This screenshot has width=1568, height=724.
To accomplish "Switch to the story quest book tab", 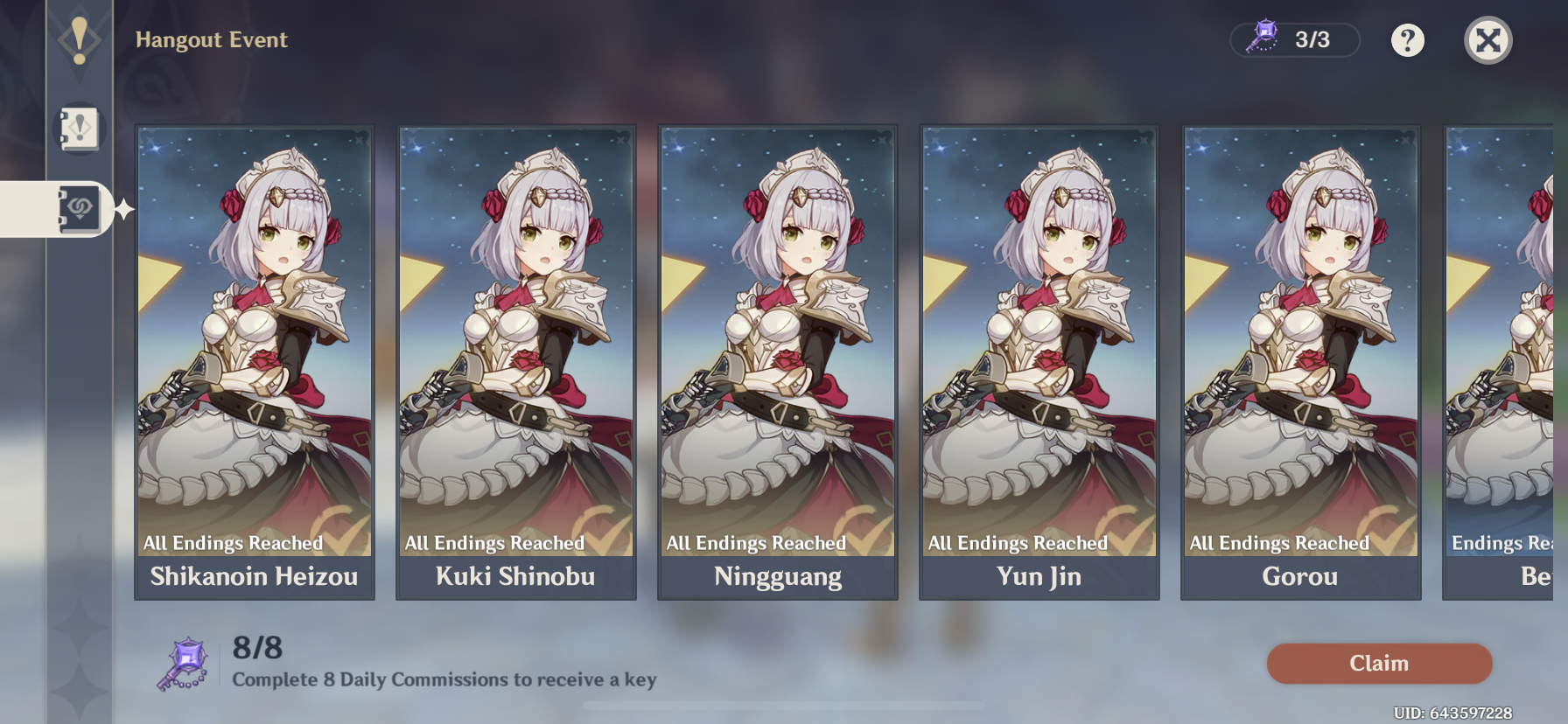I will tap(80, 129).
